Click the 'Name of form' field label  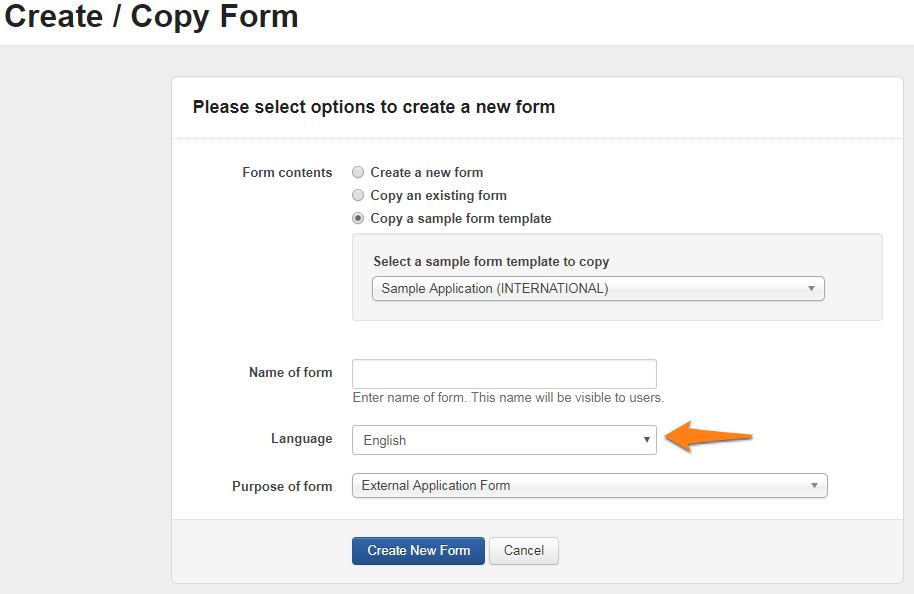click(290, 373)
